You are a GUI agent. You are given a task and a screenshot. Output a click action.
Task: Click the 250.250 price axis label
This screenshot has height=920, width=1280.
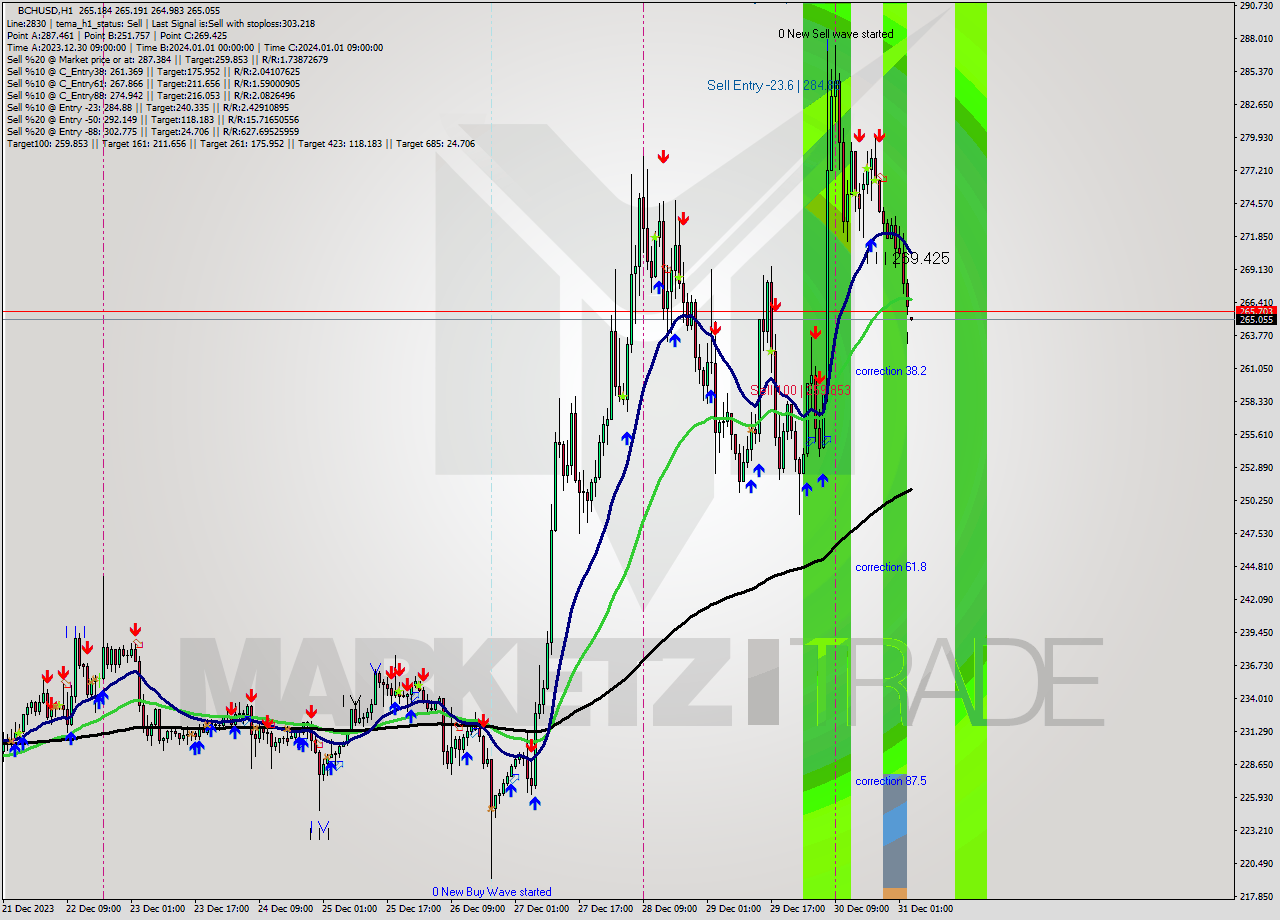coord(1256,500)
